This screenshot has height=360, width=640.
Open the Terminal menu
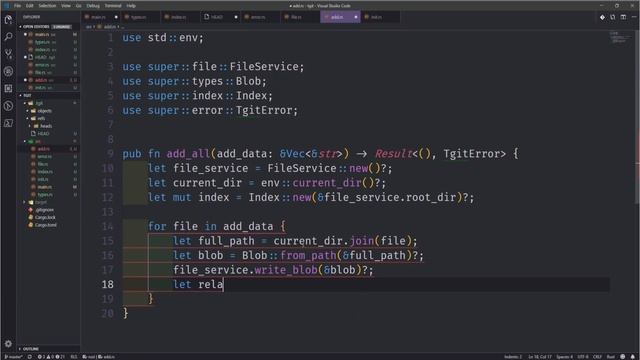coord(113,6)
